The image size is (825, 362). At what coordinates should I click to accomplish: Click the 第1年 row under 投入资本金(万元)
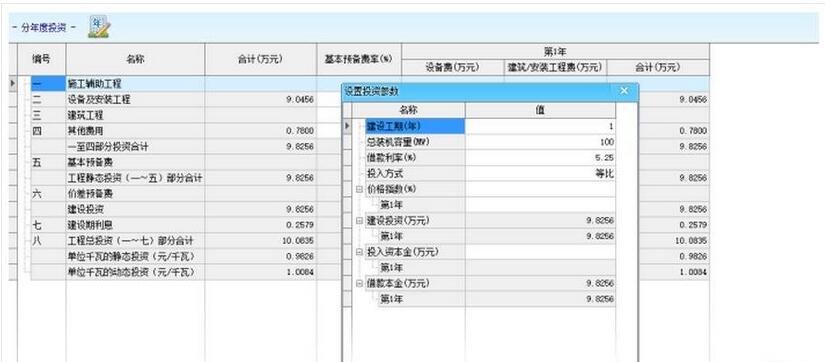pyautogui.click(x=421, y=268)
